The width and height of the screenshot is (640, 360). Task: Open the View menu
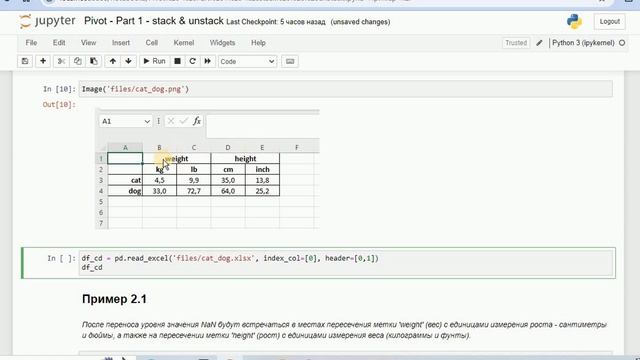88,43
